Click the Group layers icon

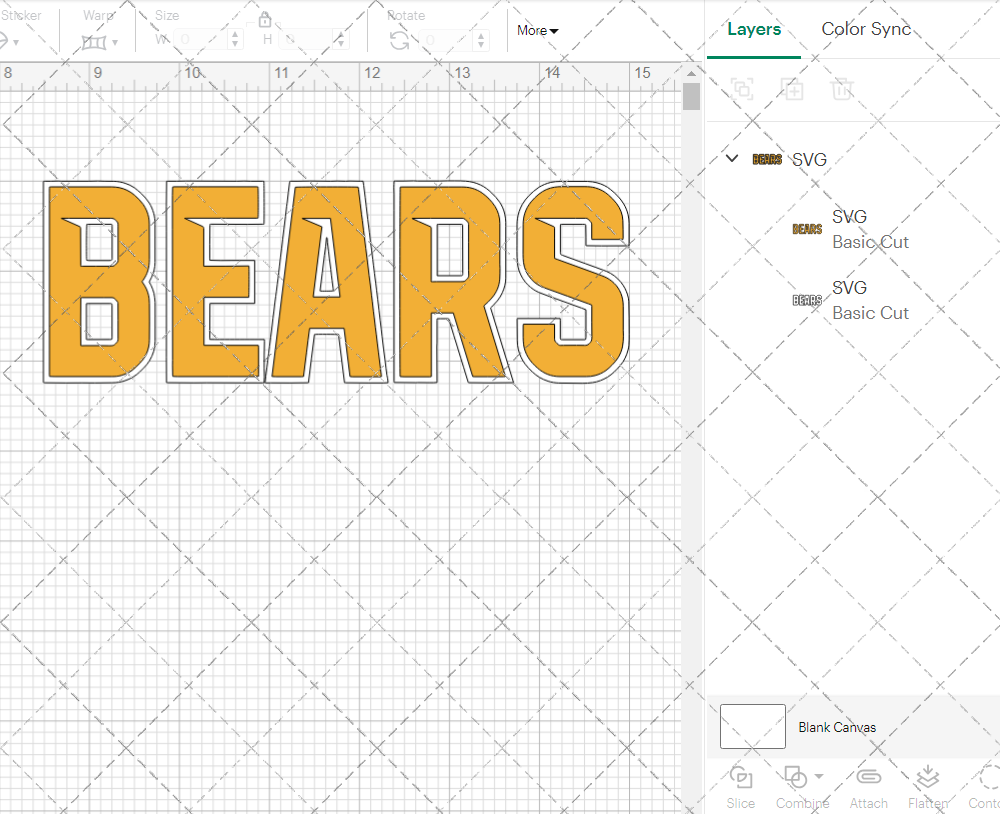coord(743,89)
